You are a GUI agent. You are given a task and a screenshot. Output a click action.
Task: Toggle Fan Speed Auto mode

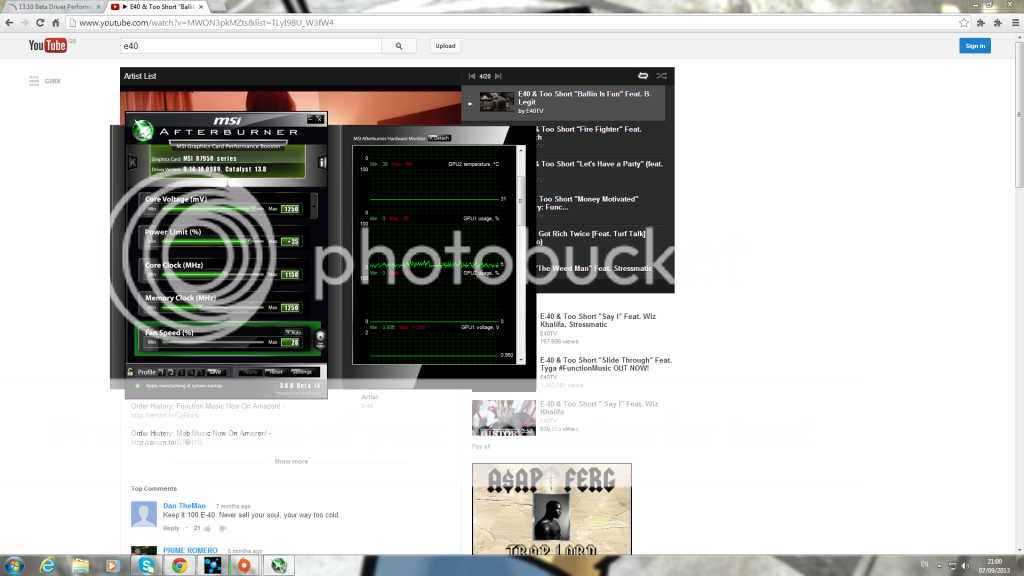(x=293, y=332)
